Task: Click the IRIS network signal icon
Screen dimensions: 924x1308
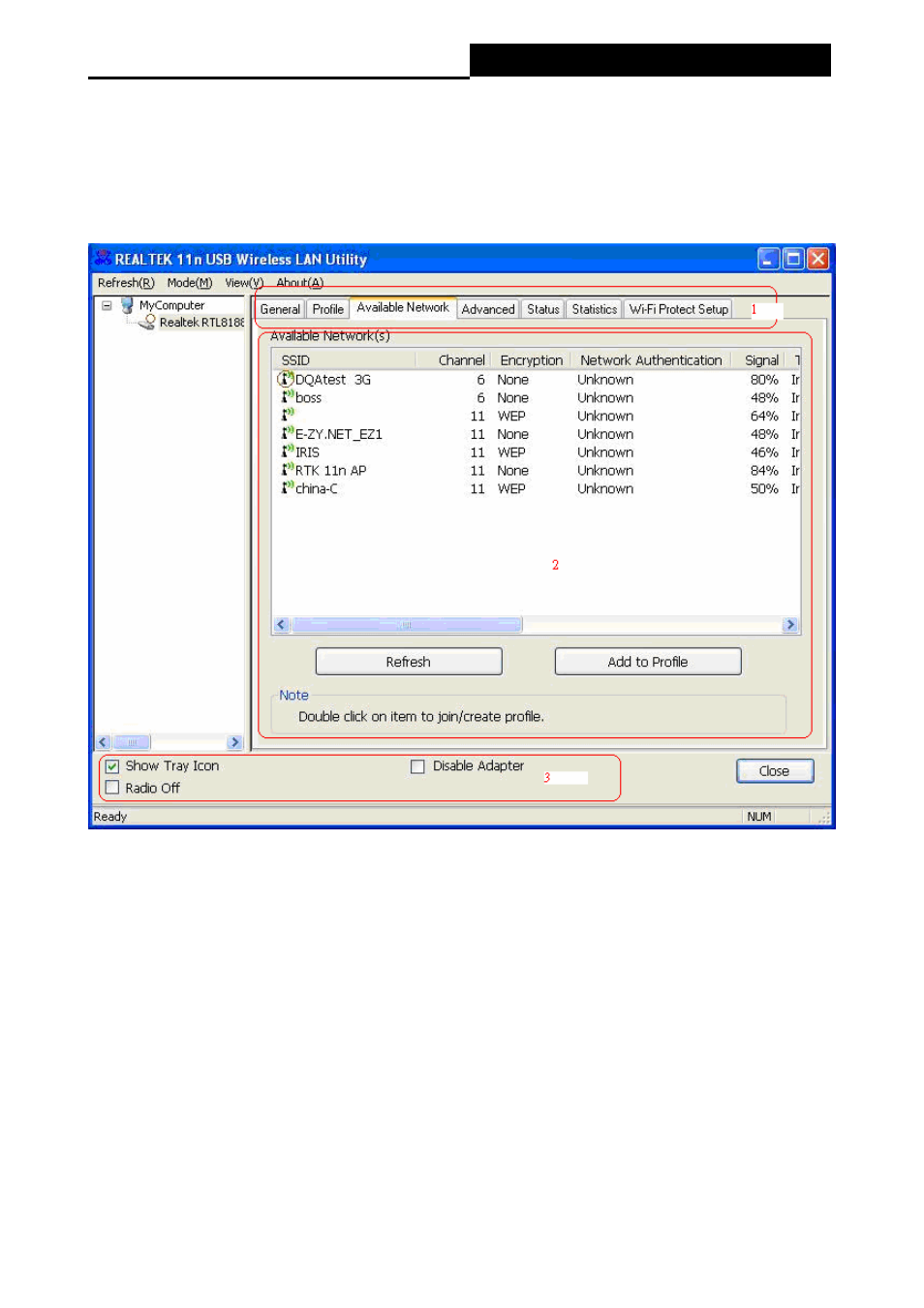Action: [x=288, y=452]
